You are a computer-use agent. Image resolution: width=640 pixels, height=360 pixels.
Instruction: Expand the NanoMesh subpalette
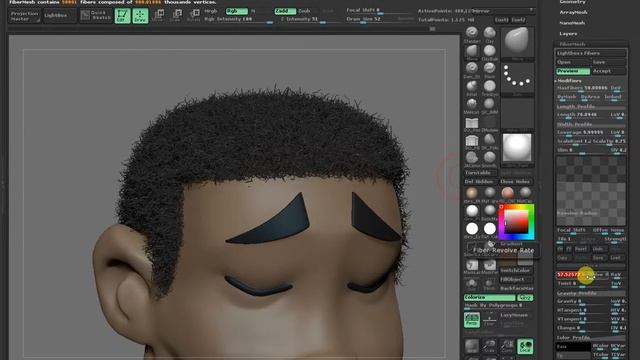point(573,23)
